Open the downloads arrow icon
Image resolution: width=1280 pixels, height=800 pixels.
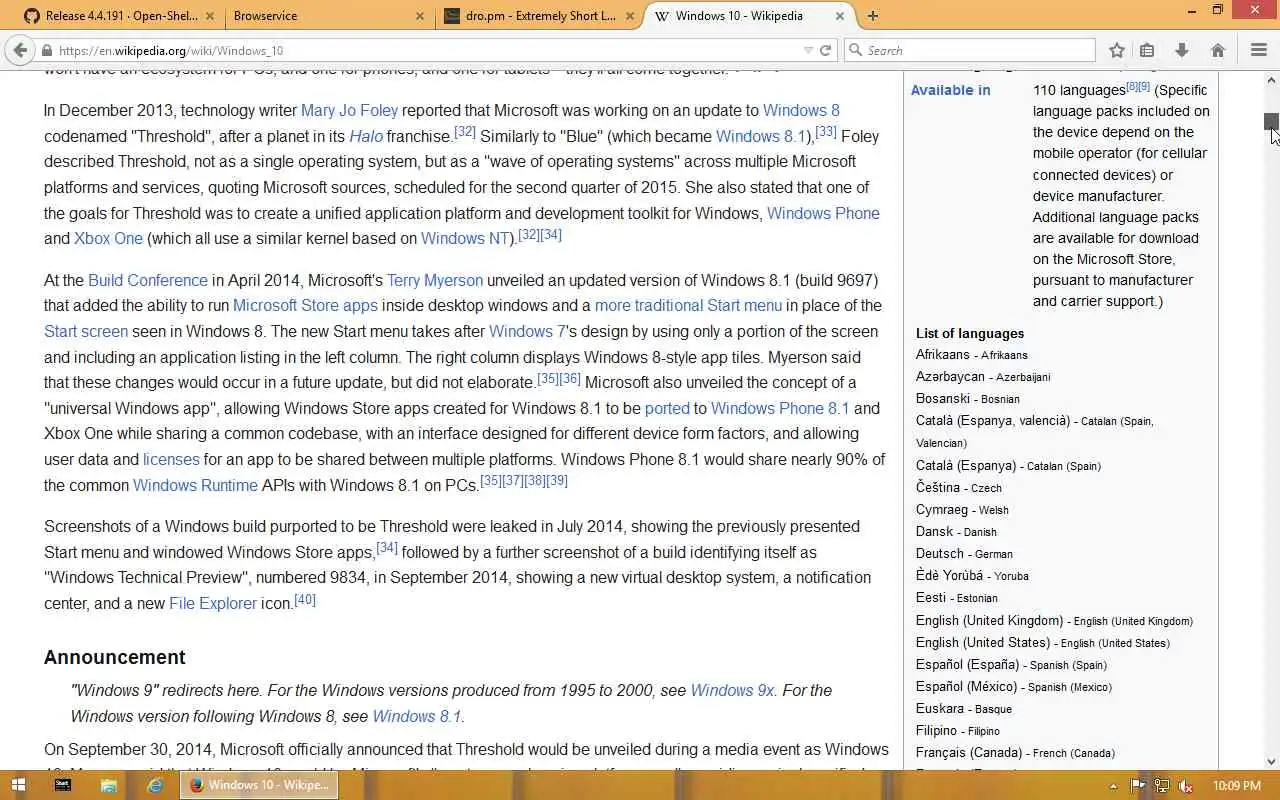1181,50
